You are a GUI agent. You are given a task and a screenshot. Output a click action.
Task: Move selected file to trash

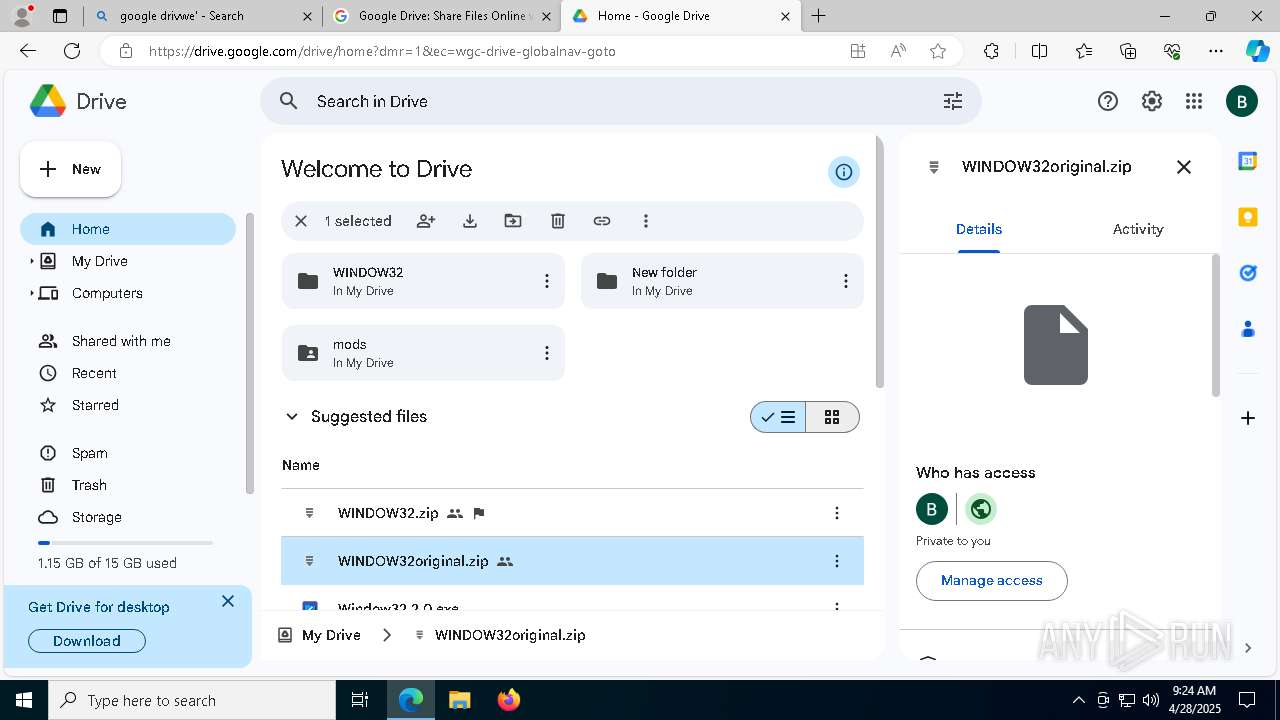pos(558,221)
